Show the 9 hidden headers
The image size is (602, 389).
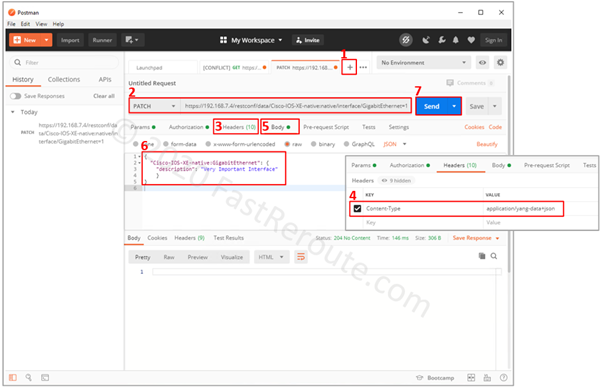[x=397, y=180]
